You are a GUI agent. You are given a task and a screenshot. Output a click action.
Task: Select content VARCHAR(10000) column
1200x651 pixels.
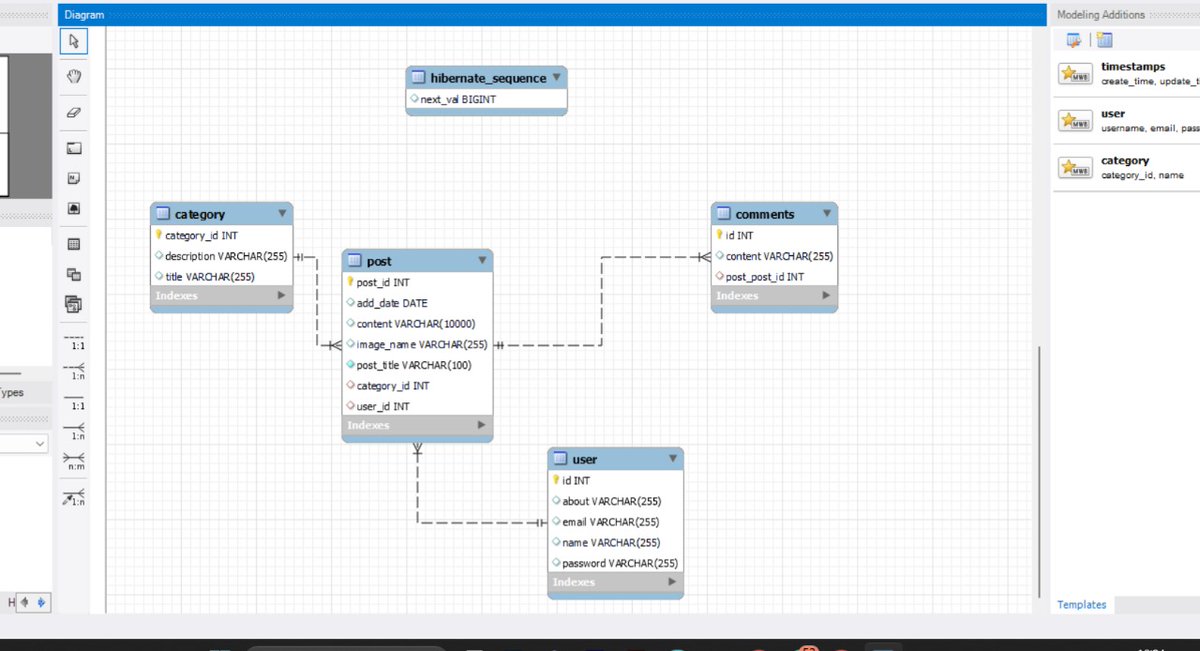click(x=417, y=324)
